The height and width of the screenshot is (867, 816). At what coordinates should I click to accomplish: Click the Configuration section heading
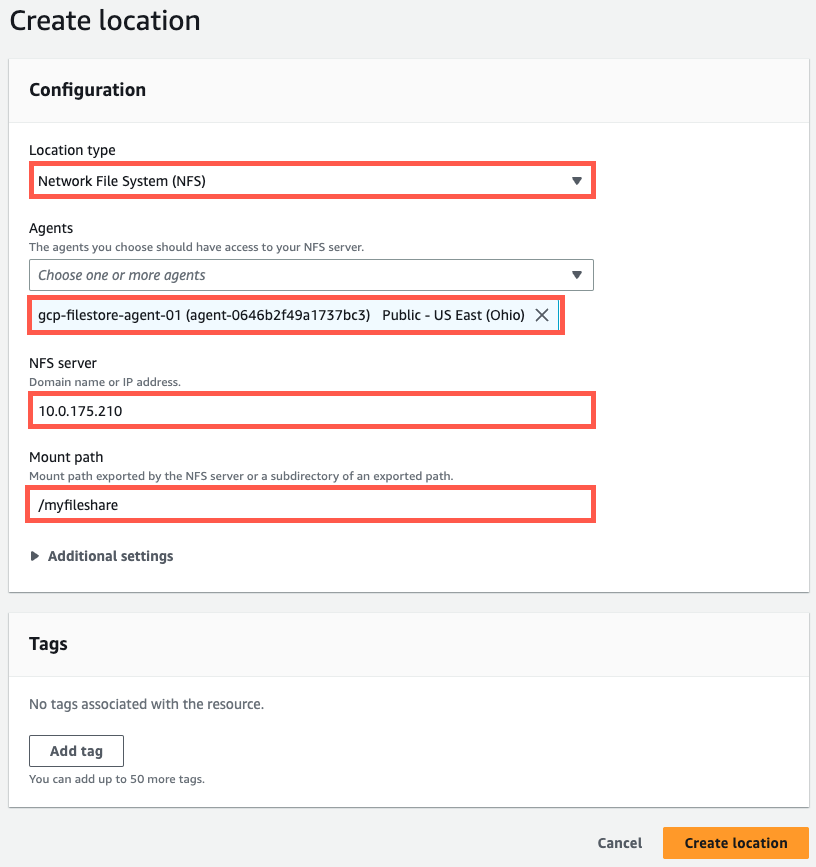(87, 90)
